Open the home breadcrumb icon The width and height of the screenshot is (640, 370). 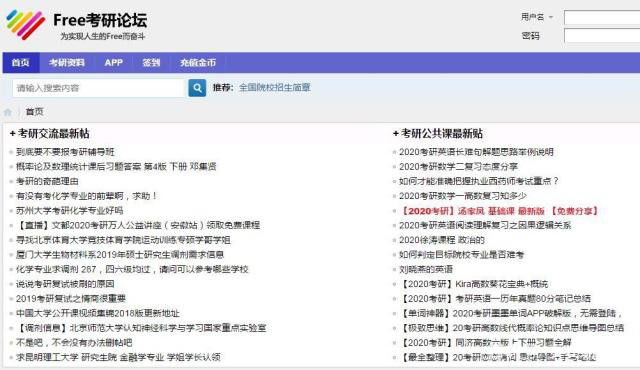(x=8, y=112)
